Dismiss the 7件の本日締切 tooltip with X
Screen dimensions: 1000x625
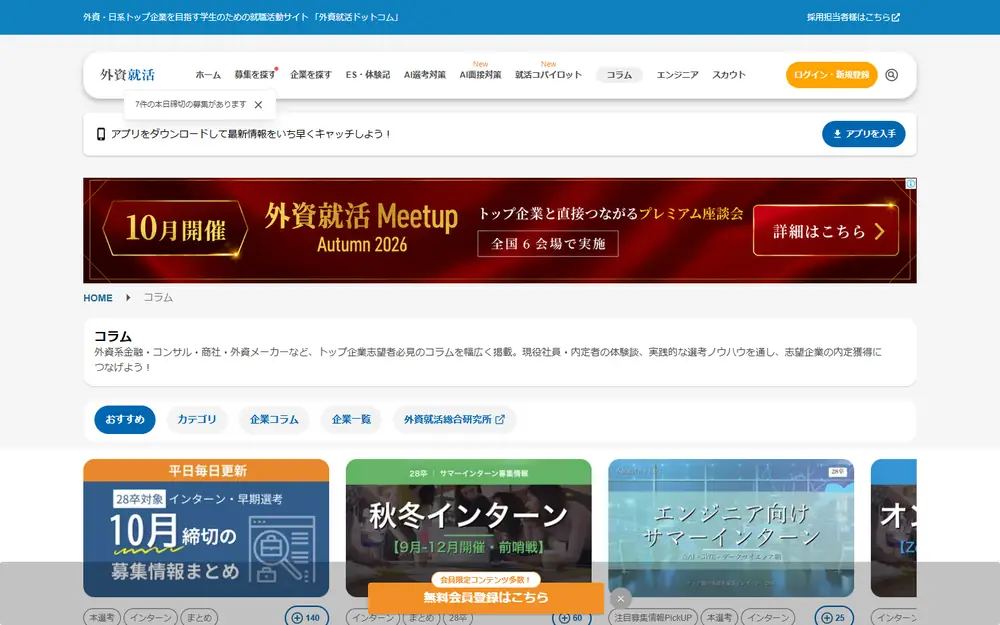point(258,105)
